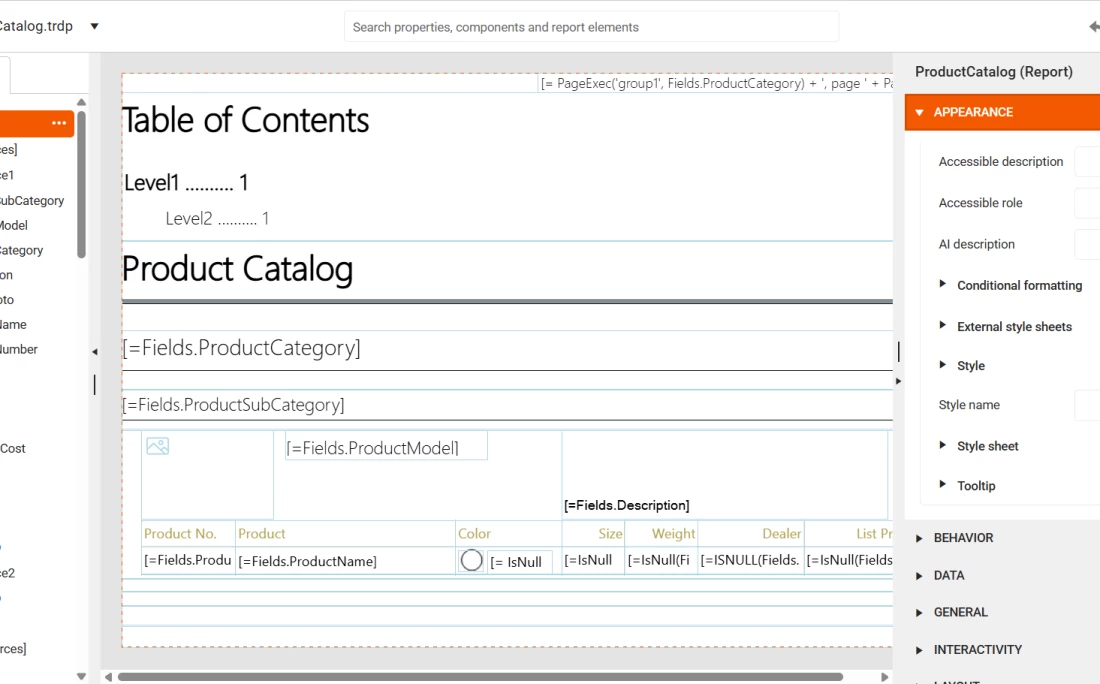Click the search properties and components field
This screenshot has height=684, width=1100.
[591, 27]
